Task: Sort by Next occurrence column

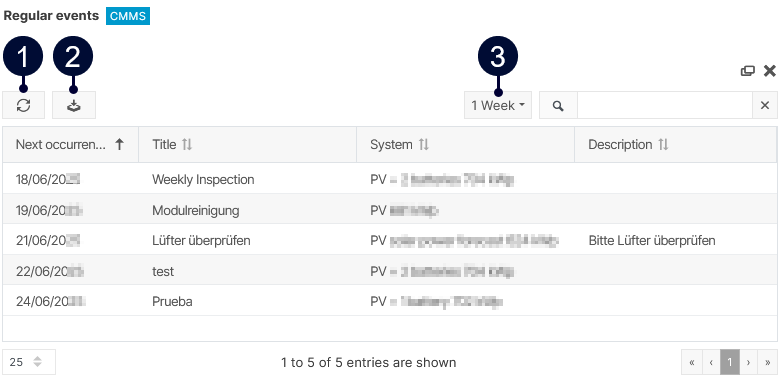Action: 70,144
